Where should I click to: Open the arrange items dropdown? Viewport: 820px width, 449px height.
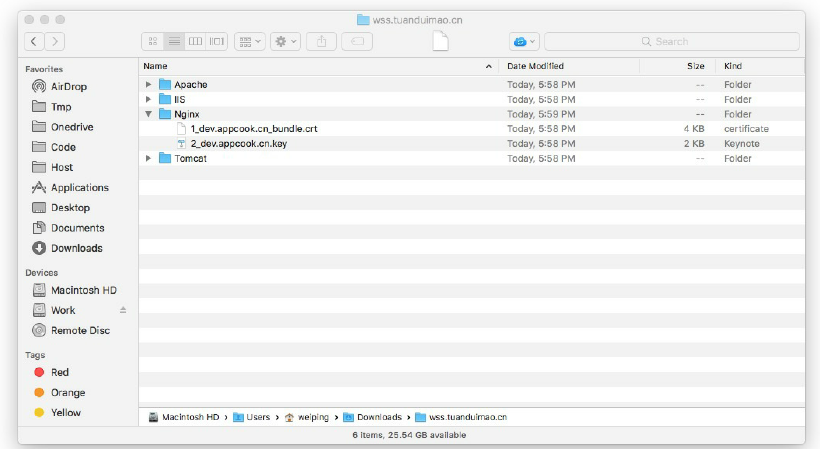(250, 41)
